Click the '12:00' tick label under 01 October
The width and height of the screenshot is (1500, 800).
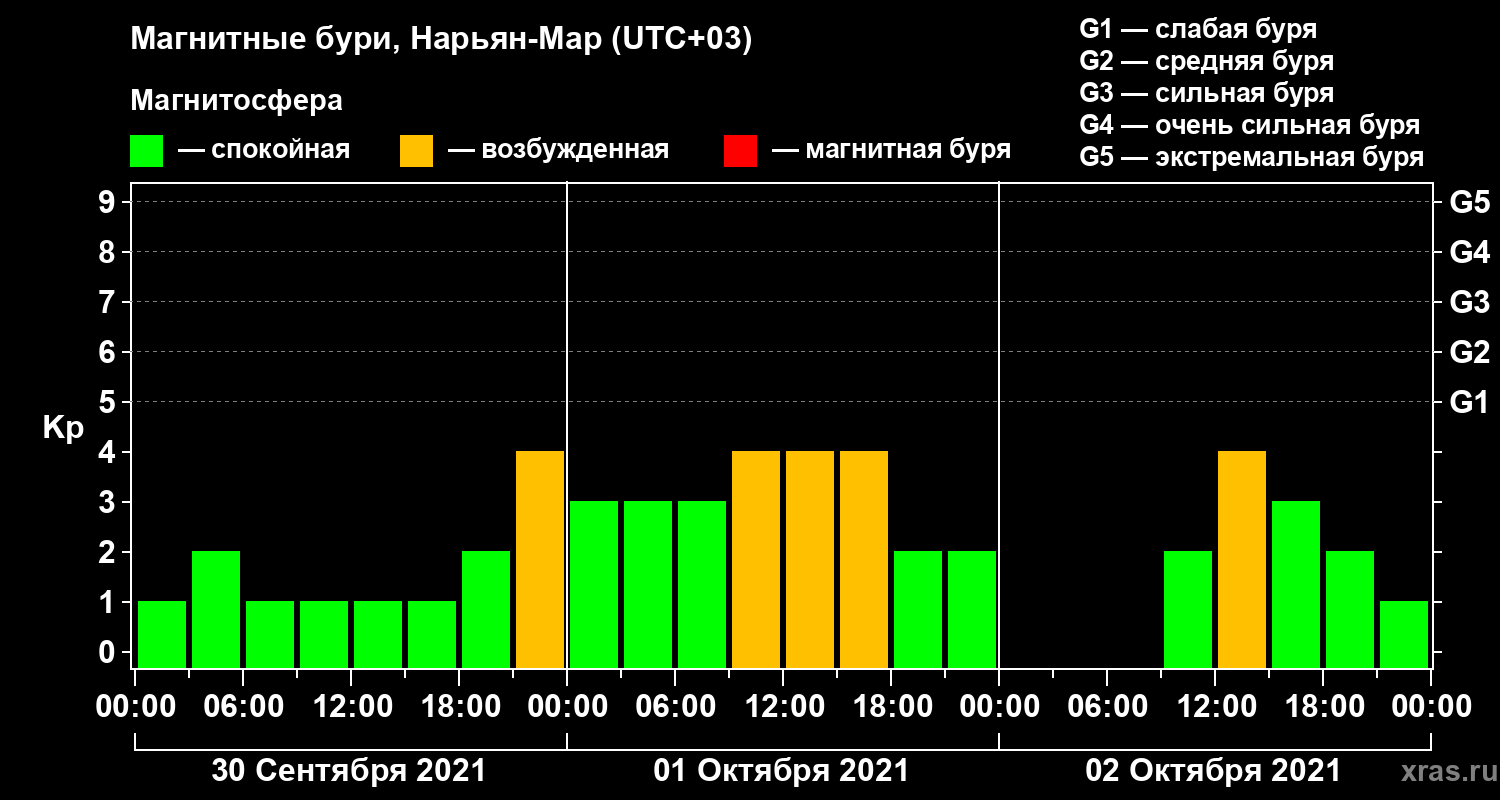783,707
